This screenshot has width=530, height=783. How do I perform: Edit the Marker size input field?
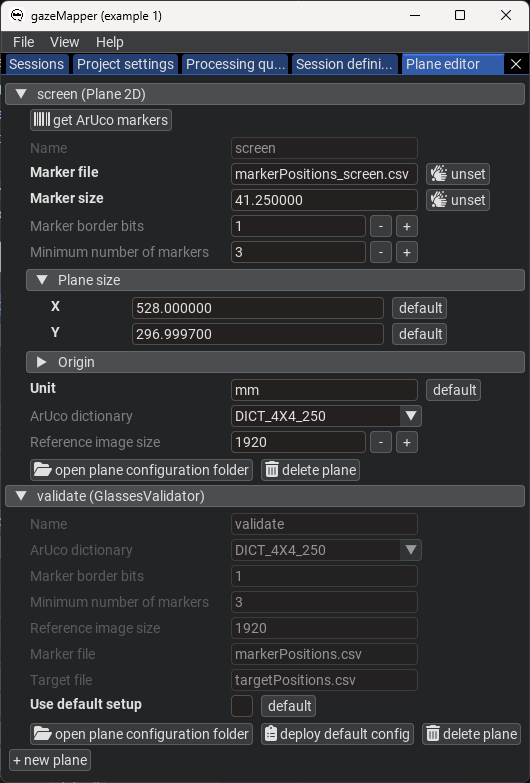click(324, 200)
